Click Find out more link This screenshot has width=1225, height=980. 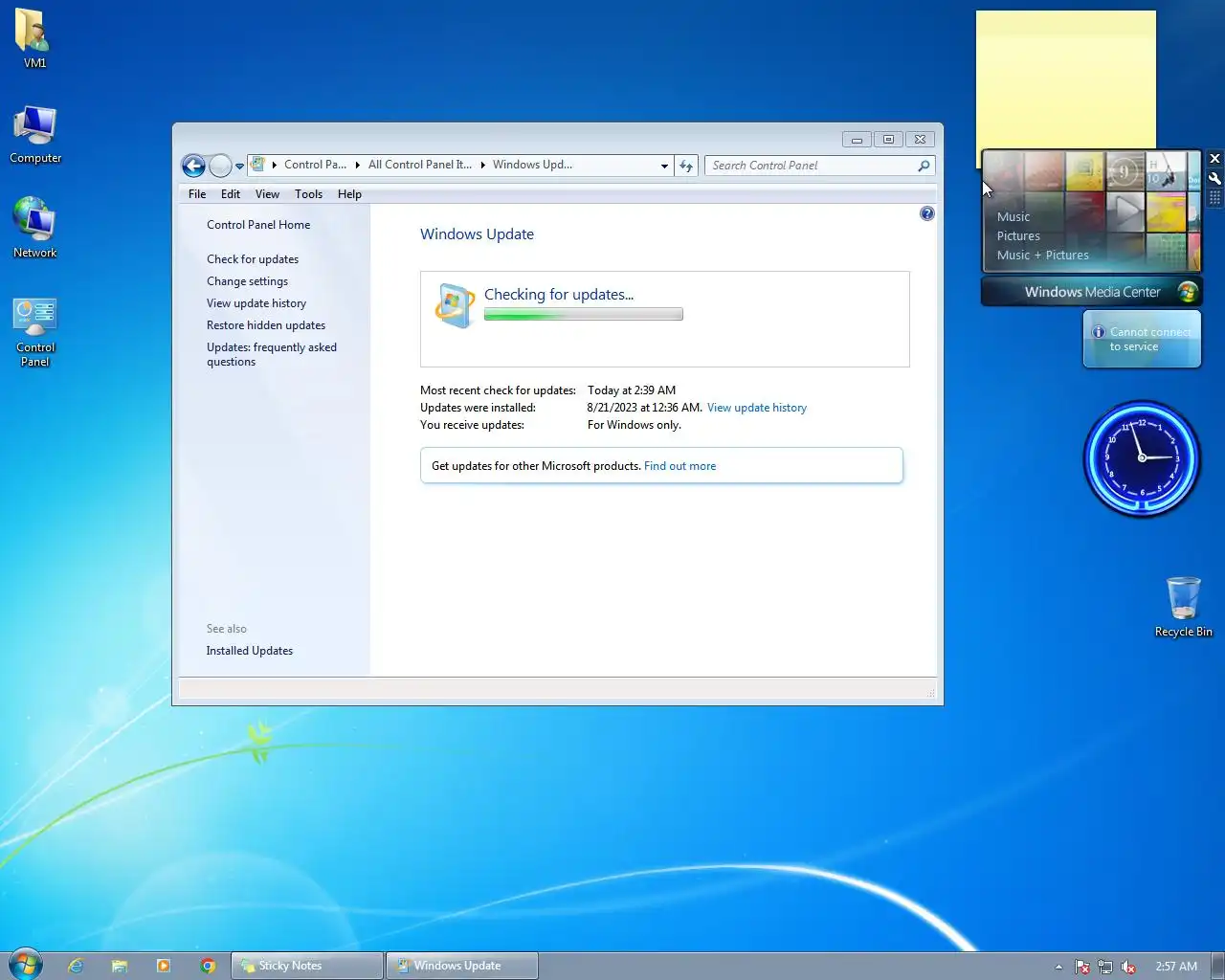[679, 466]
